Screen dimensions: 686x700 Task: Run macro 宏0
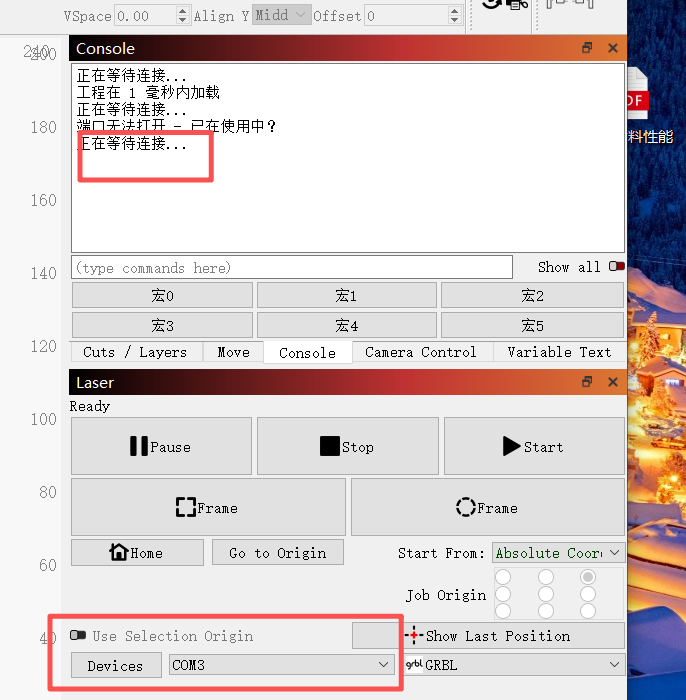pyautogui.click(x=162, y=295)
